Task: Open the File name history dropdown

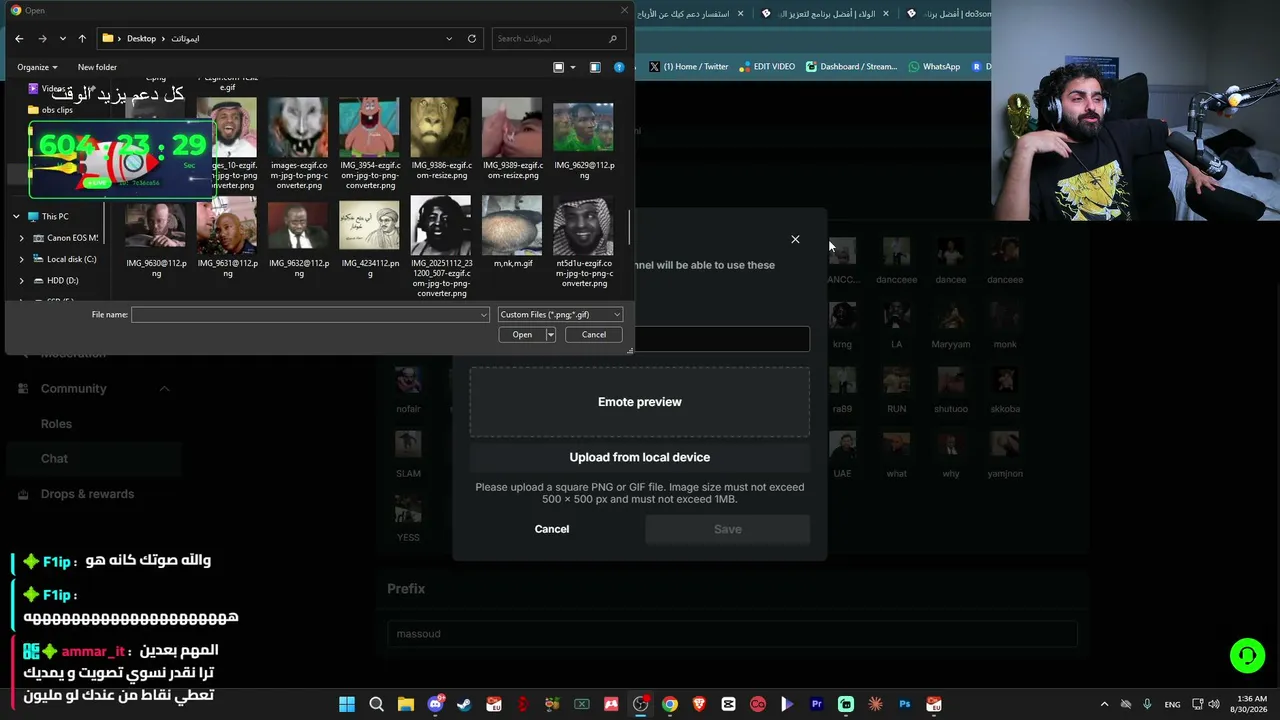Action: click(484, 315)
